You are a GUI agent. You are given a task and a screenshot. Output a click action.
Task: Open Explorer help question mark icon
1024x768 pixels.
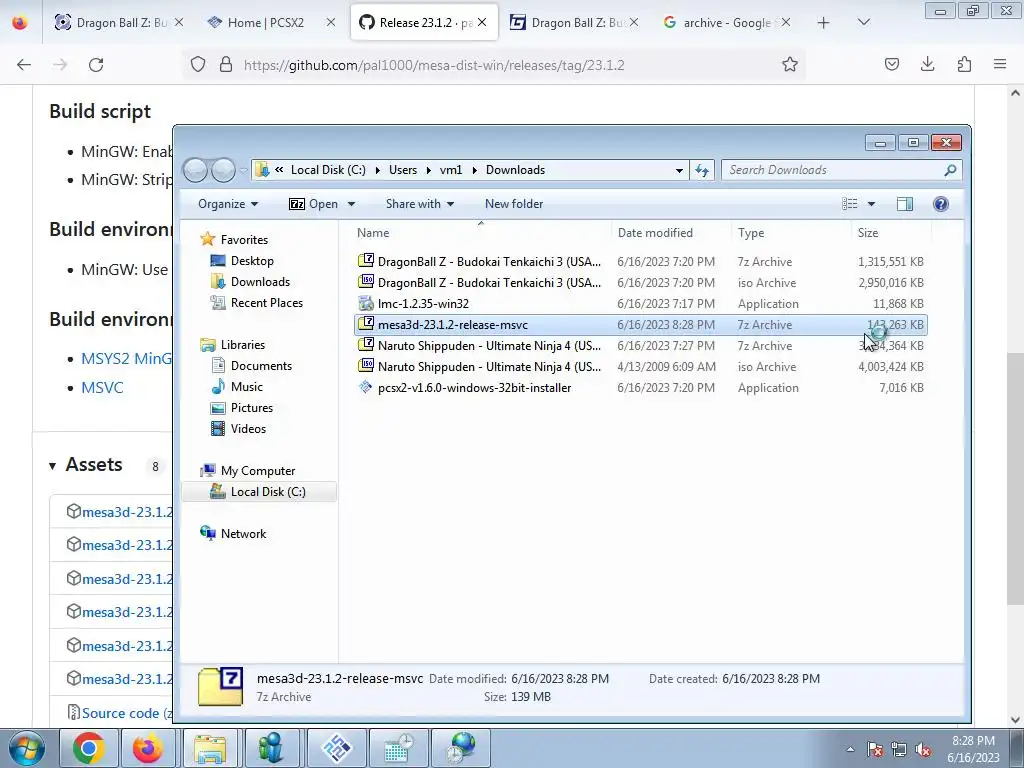(x=940, y=204)
